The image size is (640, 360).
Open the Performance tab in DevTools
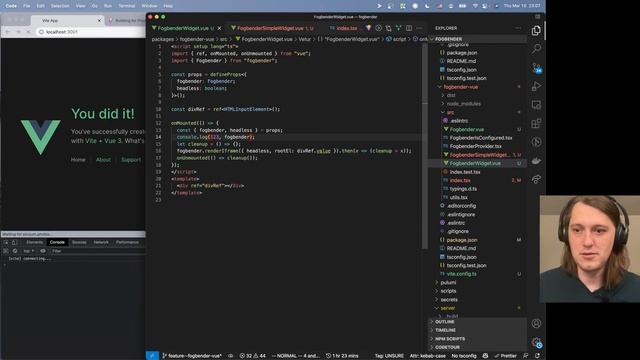(127, 242)
